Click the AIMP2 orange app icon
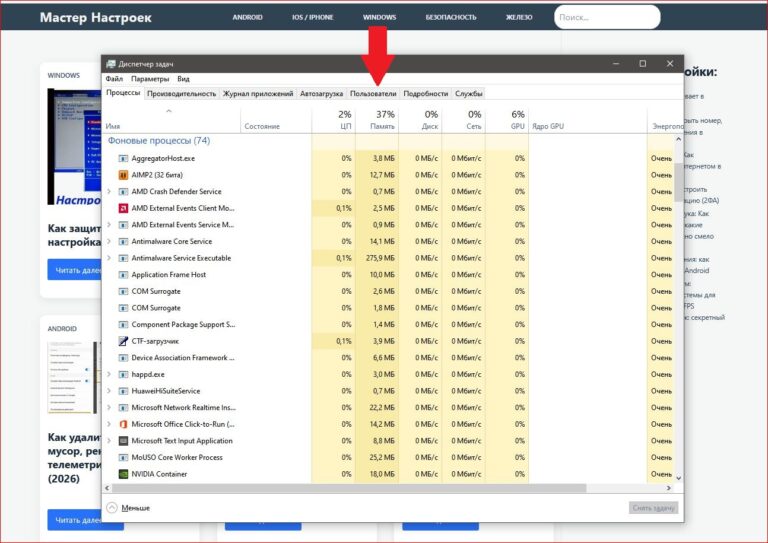The width and height of the screenshot is (768, 543). coord(123,175)
